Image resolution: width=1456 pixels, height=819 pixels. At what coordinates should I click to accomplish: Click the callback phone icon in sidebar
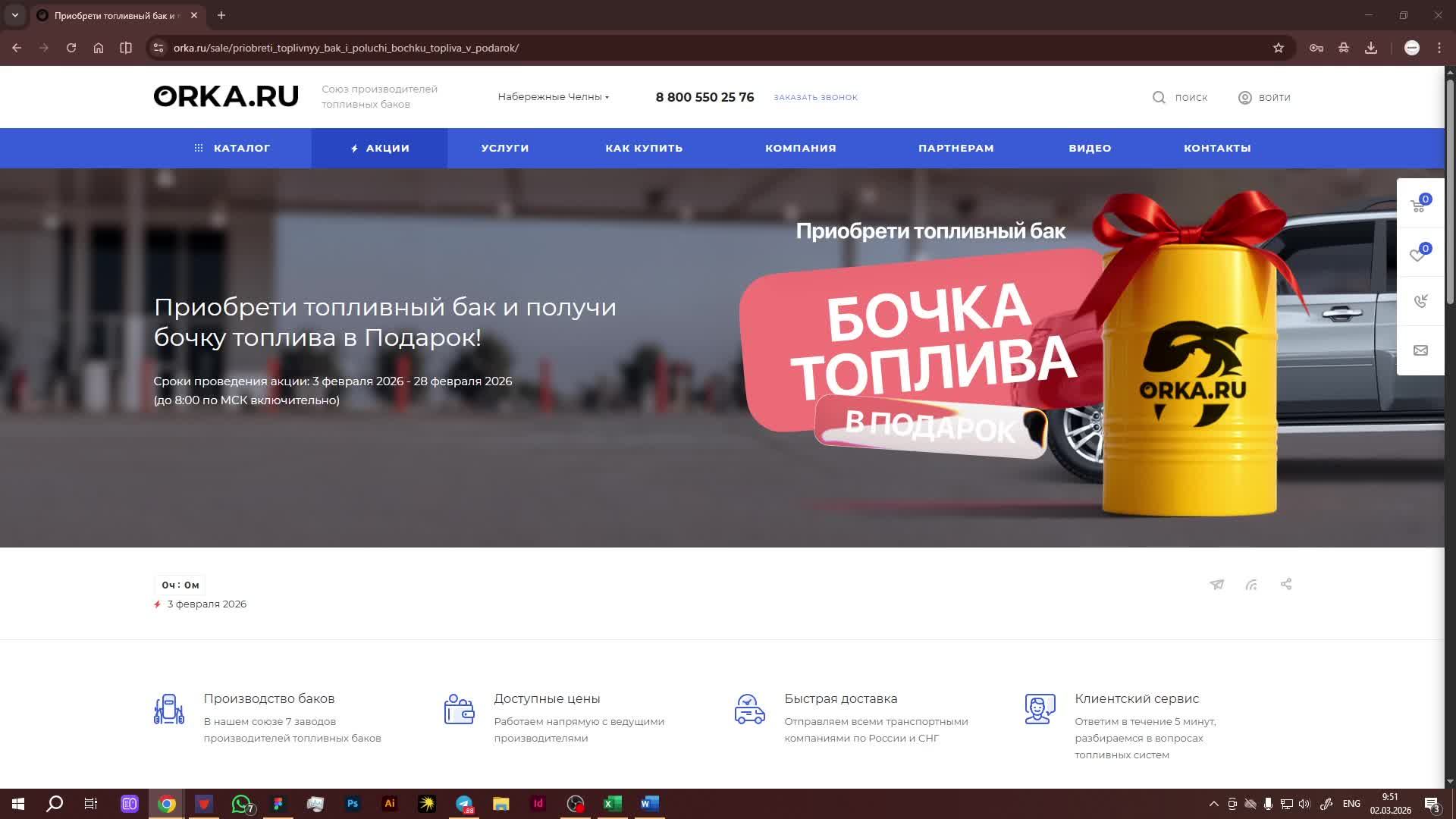(x=1419, y=301)
